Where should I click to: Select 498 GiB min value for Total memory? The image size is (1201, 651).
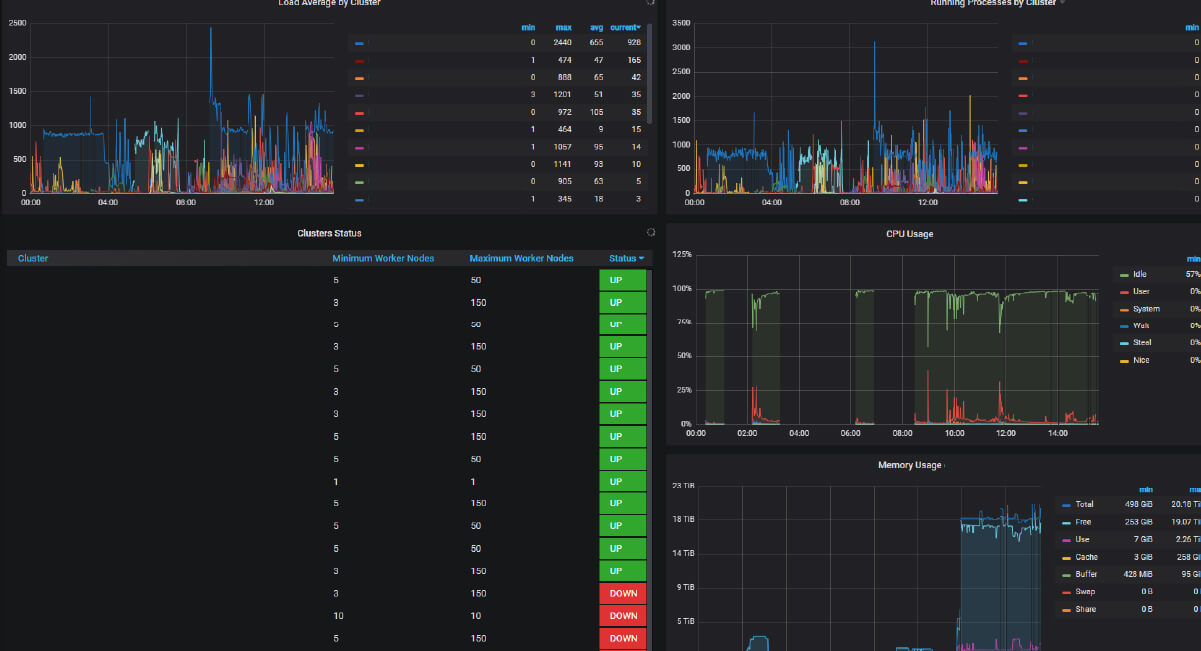(1139, 505)
